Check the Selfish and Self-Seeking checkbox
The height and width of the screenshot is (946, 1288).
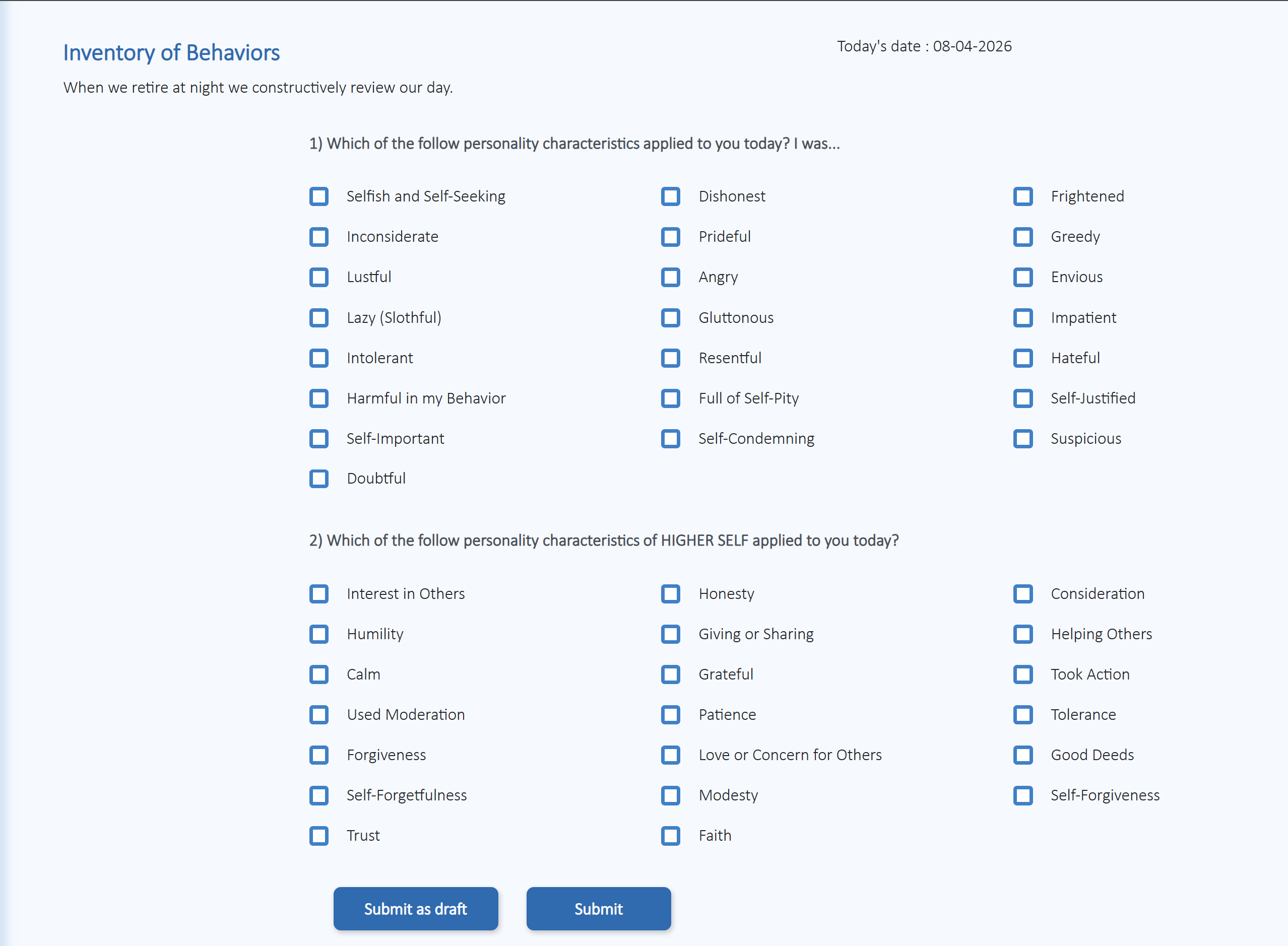pyautogui.click(x=318, y=196)
